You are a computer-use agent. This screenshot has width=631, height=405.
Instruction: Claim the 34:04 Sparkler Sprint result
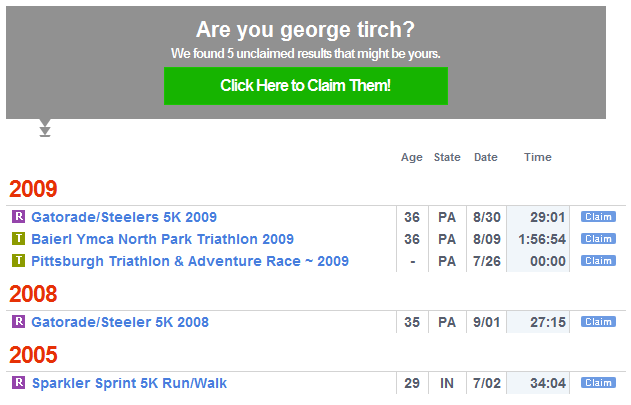[598, 382]
